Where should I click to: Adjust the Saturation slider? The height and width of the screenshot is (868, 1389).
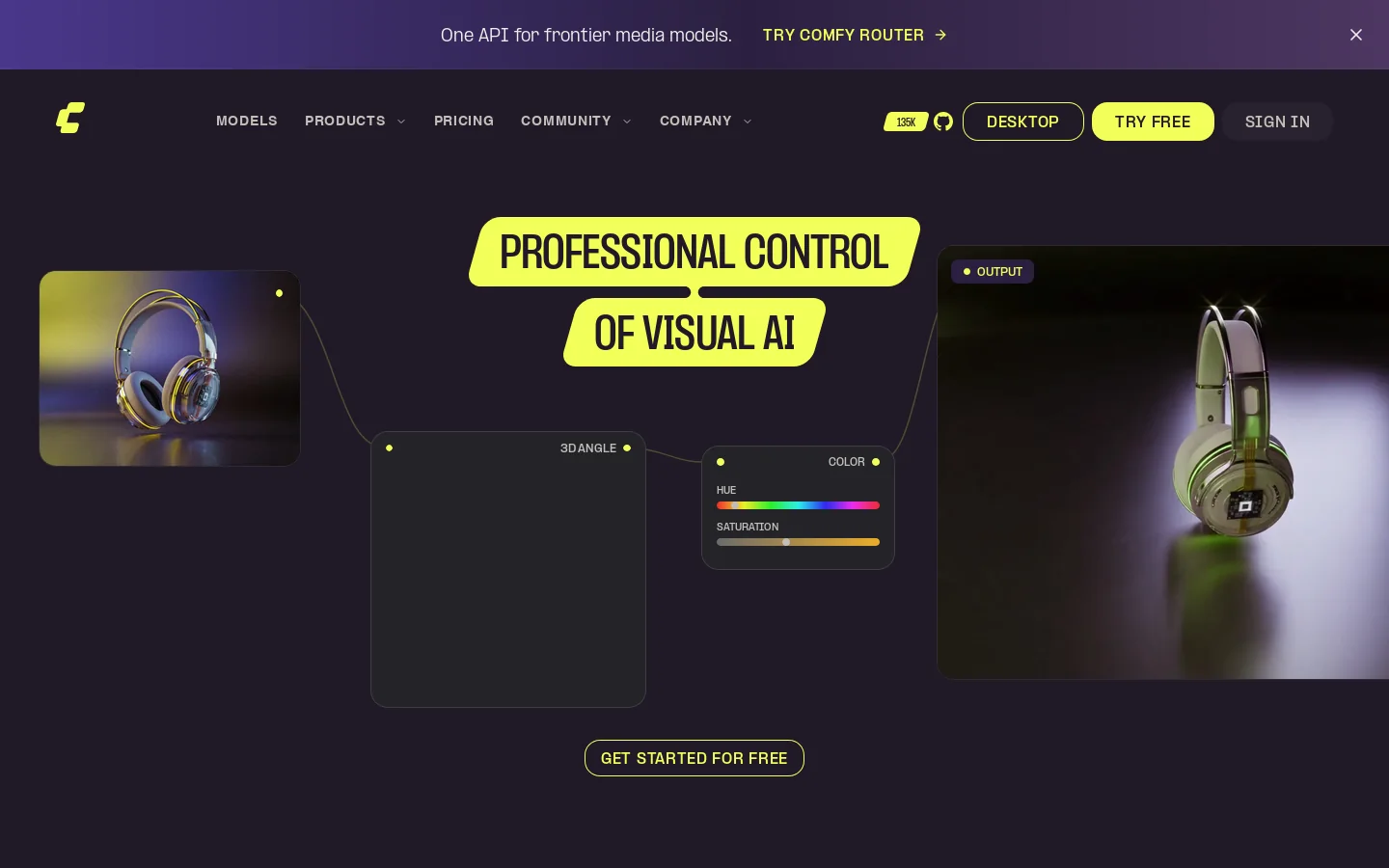798,542
